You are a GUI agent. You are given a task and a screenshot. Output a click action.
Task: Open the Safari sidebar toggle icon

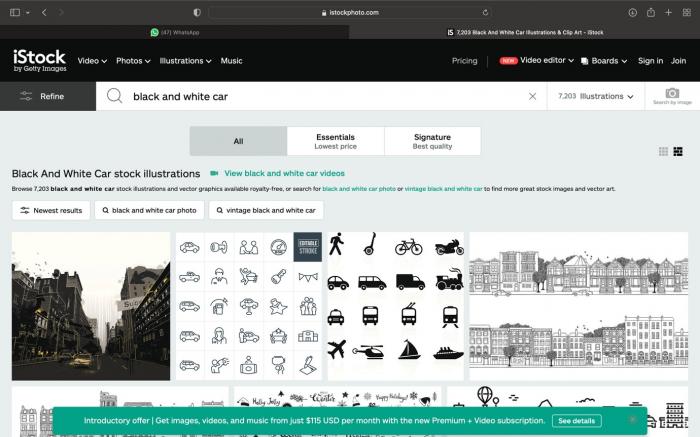15,12
